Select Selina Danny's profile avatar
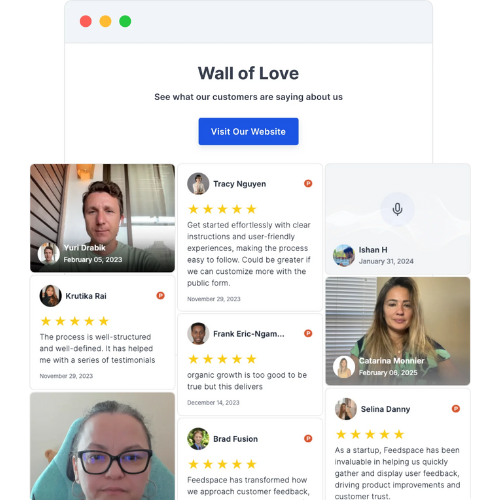The image size is (500, 500). 346,409
